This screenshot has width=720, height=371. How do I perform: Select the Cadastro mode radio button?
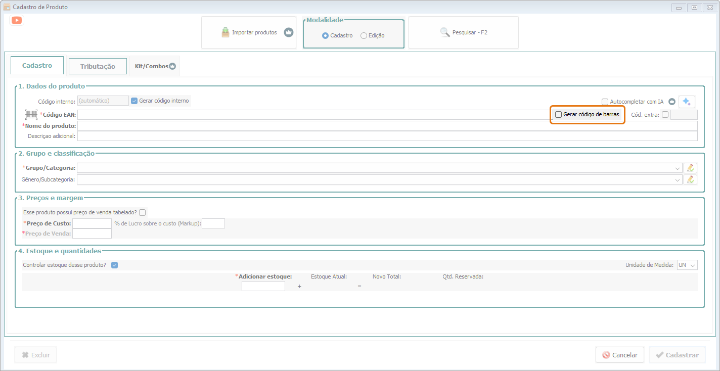pyautogui.click(x=325, y=35)
